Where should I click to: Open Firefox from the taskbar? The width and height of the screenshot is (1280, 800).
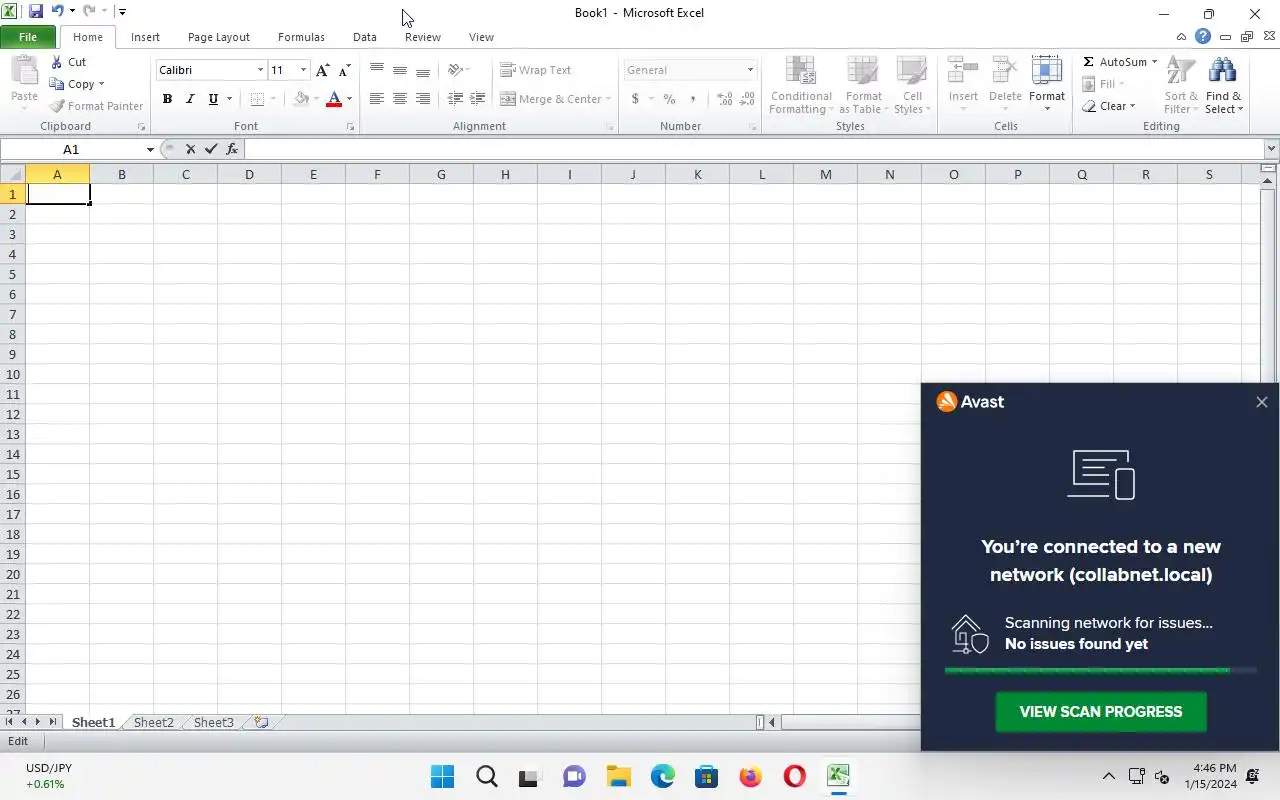coord(750,776)
